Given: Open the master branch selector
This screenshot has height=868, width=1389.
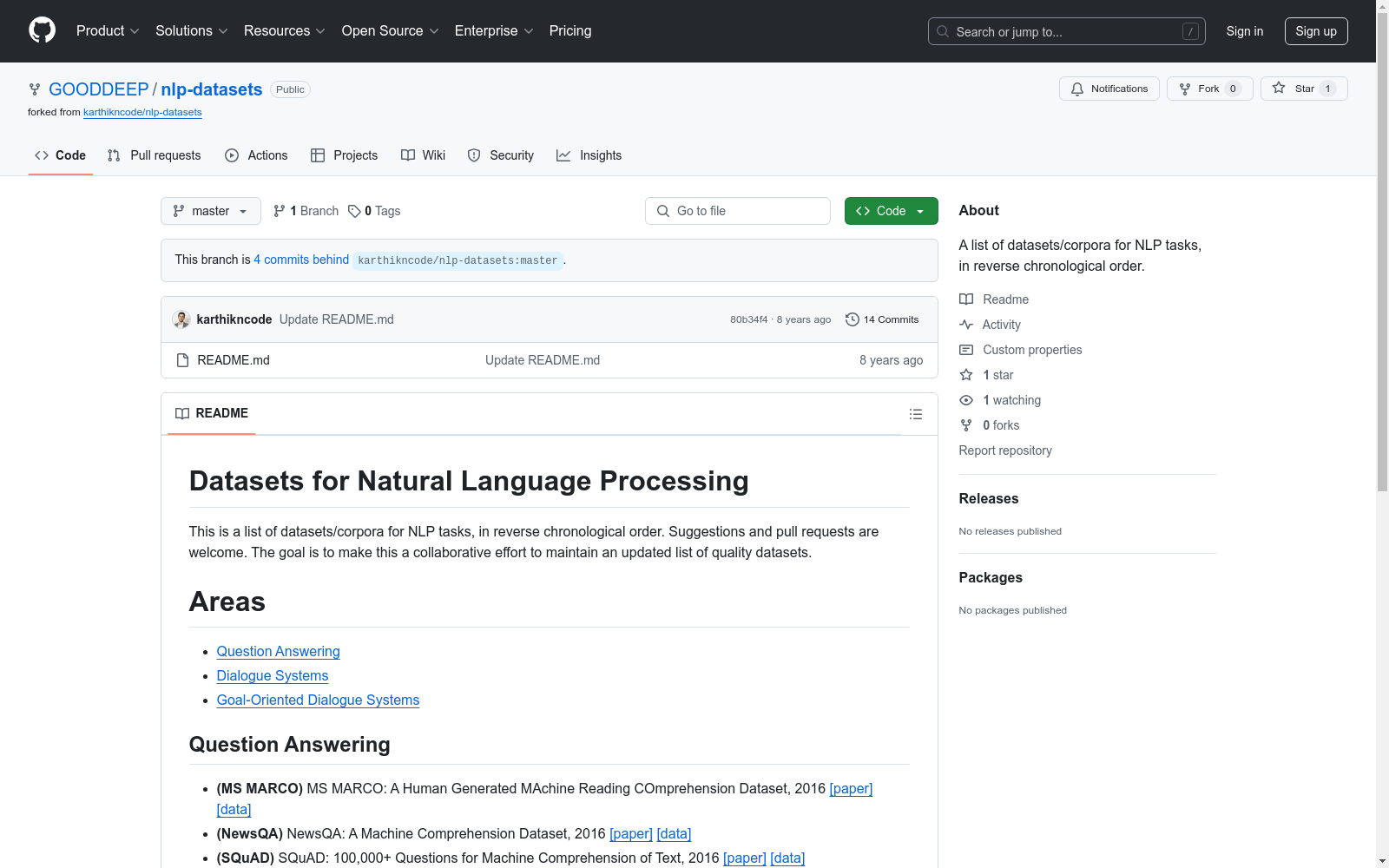Looking at the screenshot, I should pos(211,211).
